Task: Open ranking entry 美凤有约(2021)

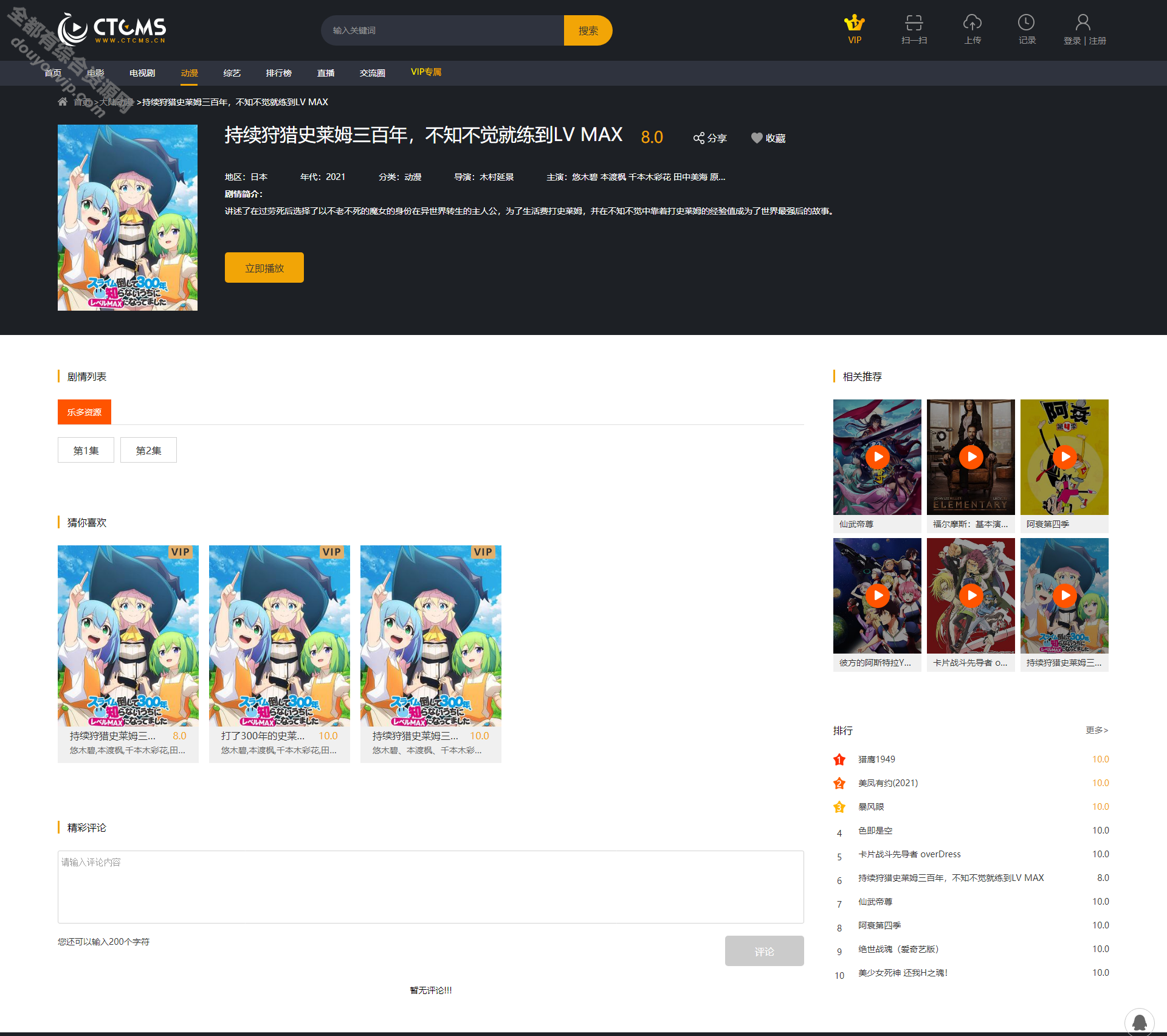Action: (888, 783)
